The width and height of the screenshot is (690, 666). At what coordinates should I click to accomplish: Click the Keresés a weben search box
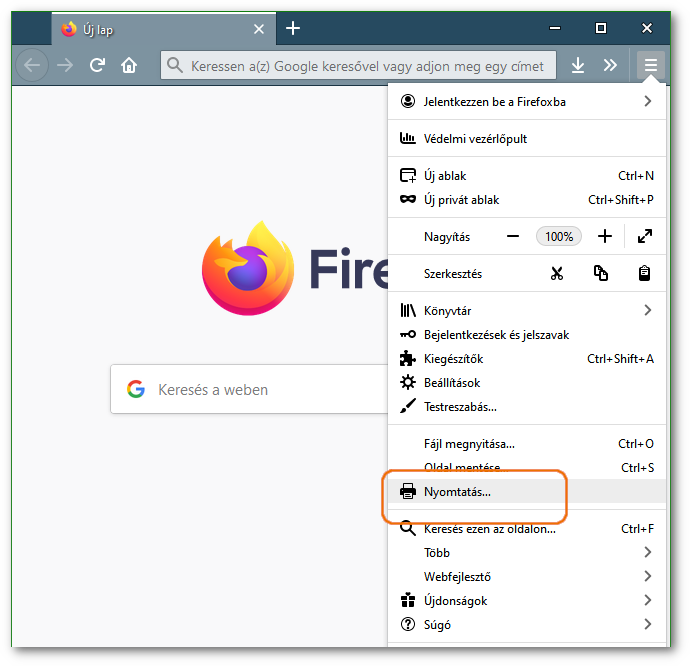(x=249, y=389)
